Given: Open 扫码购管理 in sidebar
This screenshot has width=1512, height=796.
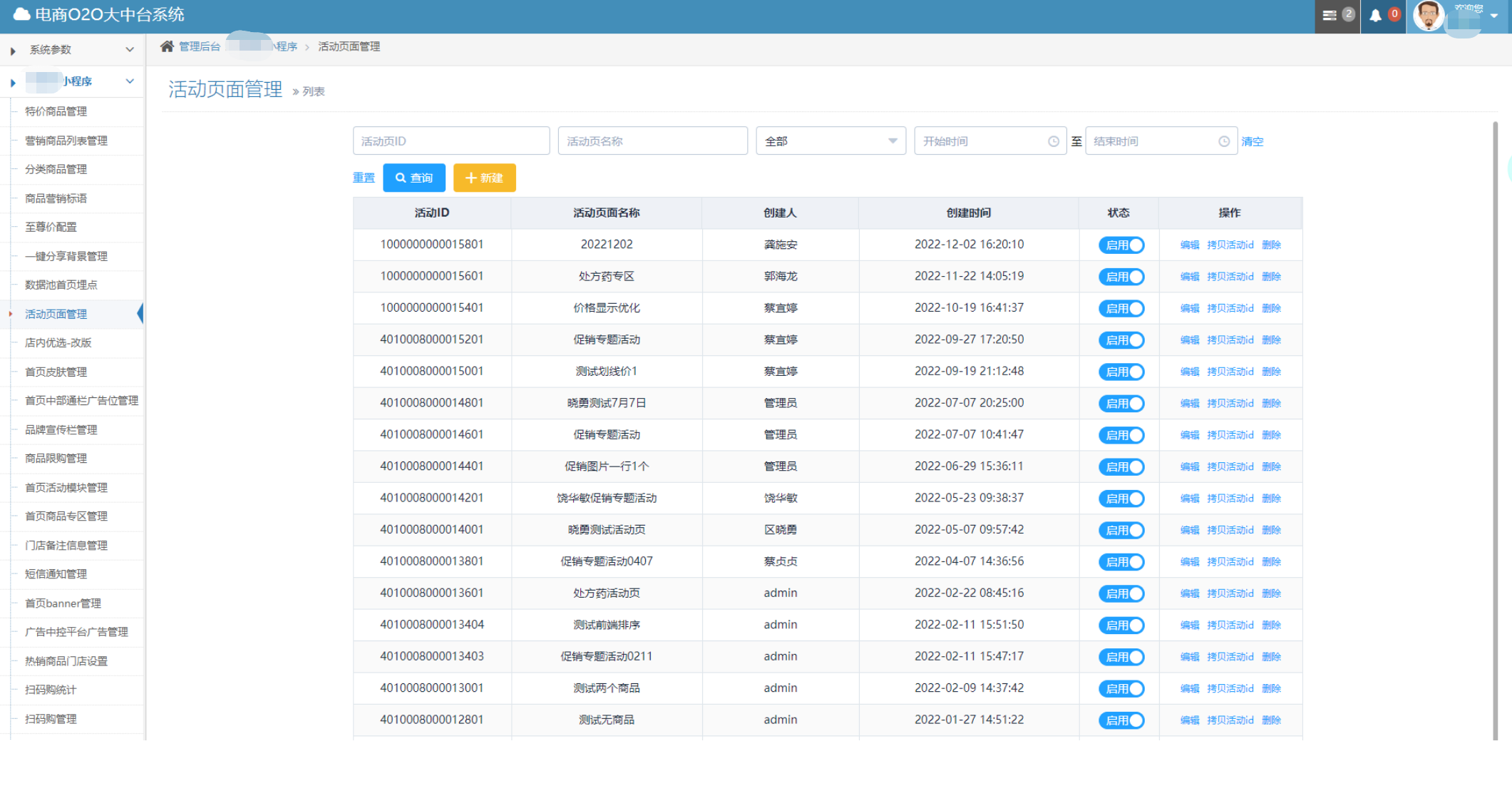Looking at the screenshot, I should click(x=51, y=719).
